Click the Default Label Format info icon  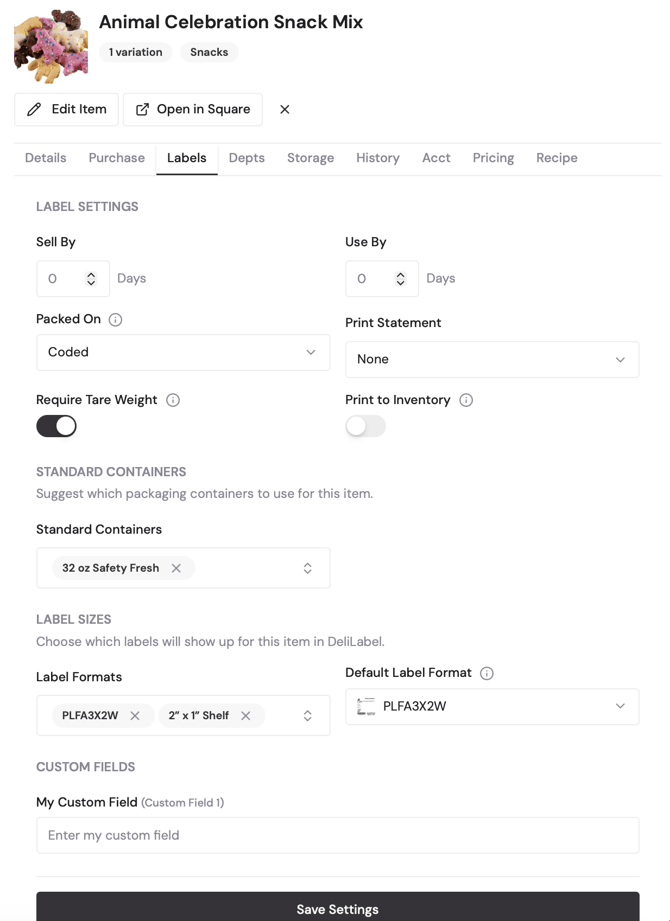pos(487,673)
